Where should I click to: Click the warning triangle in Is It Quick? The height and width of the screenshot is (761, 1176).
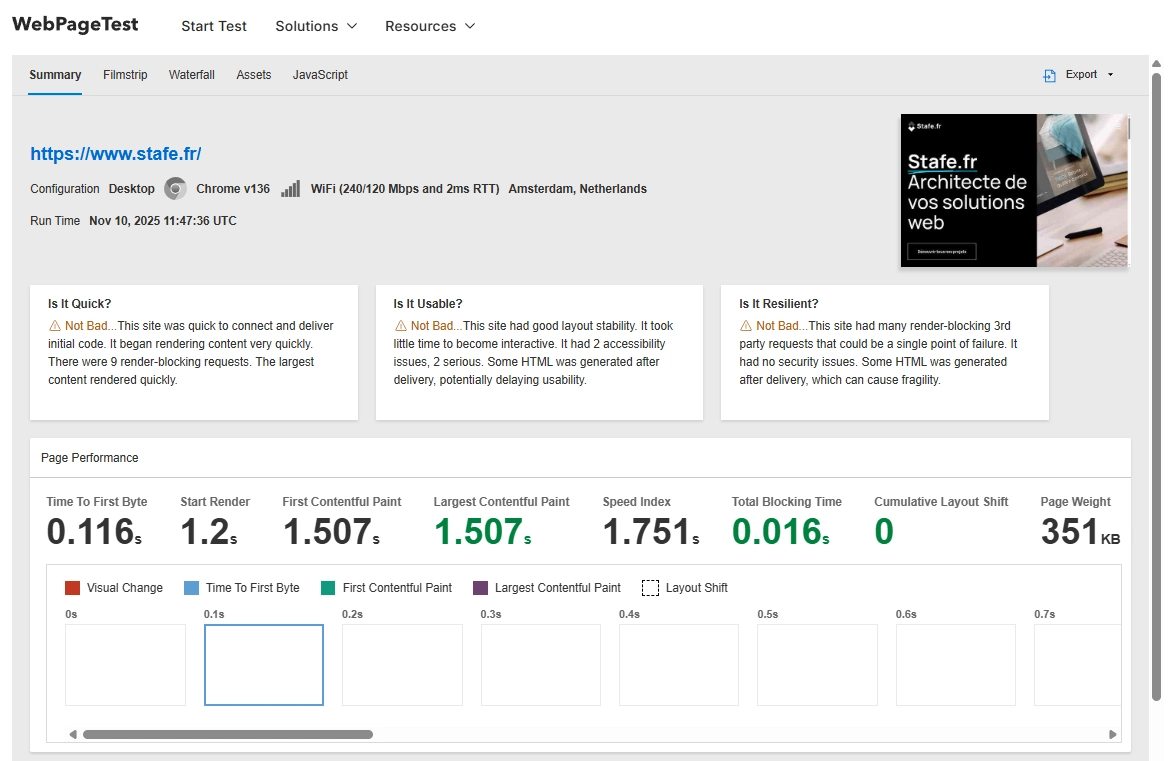coord(55,324)
